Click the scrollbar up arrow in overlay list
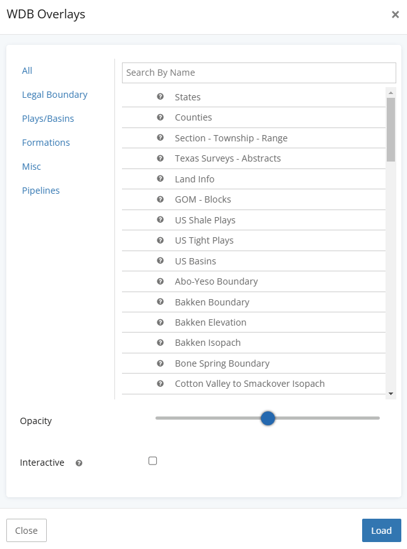Viewport: 407px width, 549px height. click(x=391, y=93)
